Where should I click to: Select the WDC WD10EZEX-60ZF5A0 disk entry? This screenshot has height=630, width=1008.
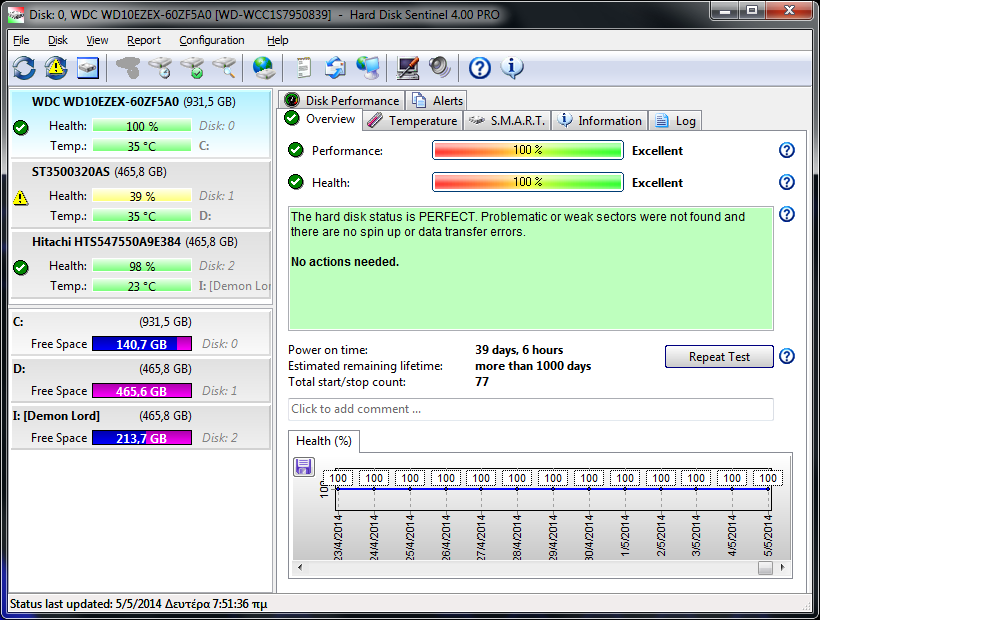(x=141, y=124)
